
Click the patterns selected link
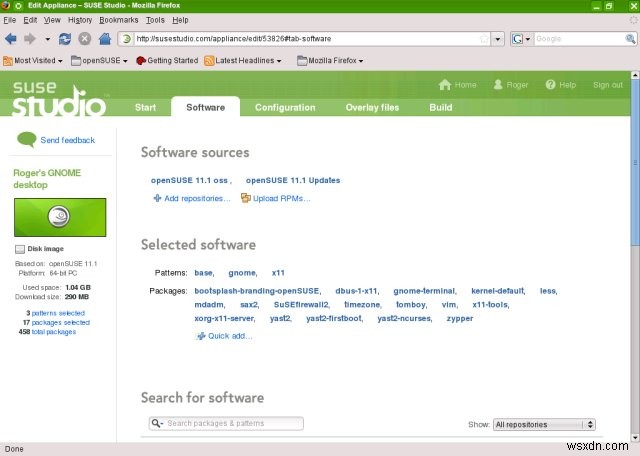(x=58, y=313)
